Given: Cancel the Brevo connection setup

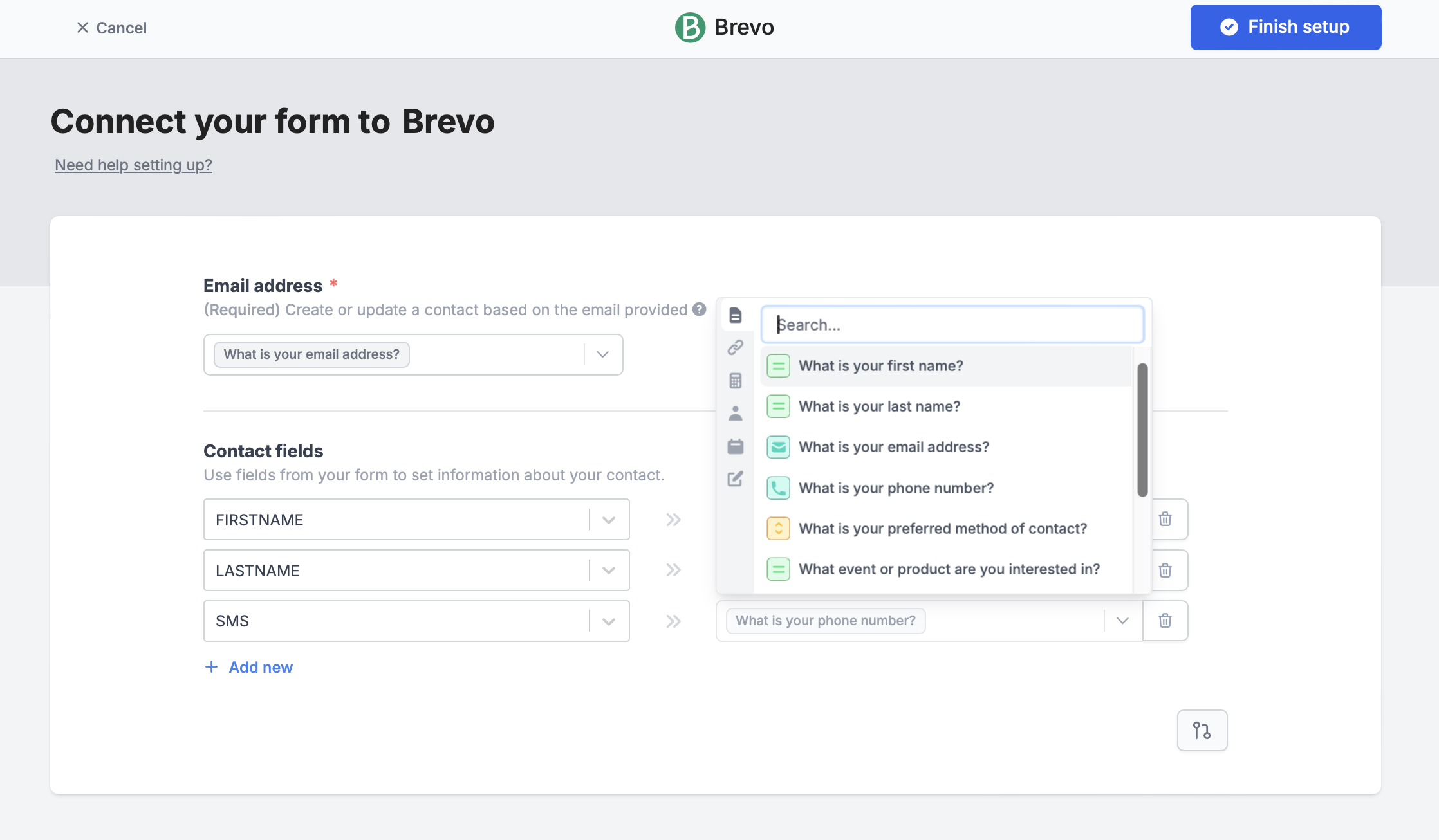Looking at the screenshot, I should click(111, 28).
